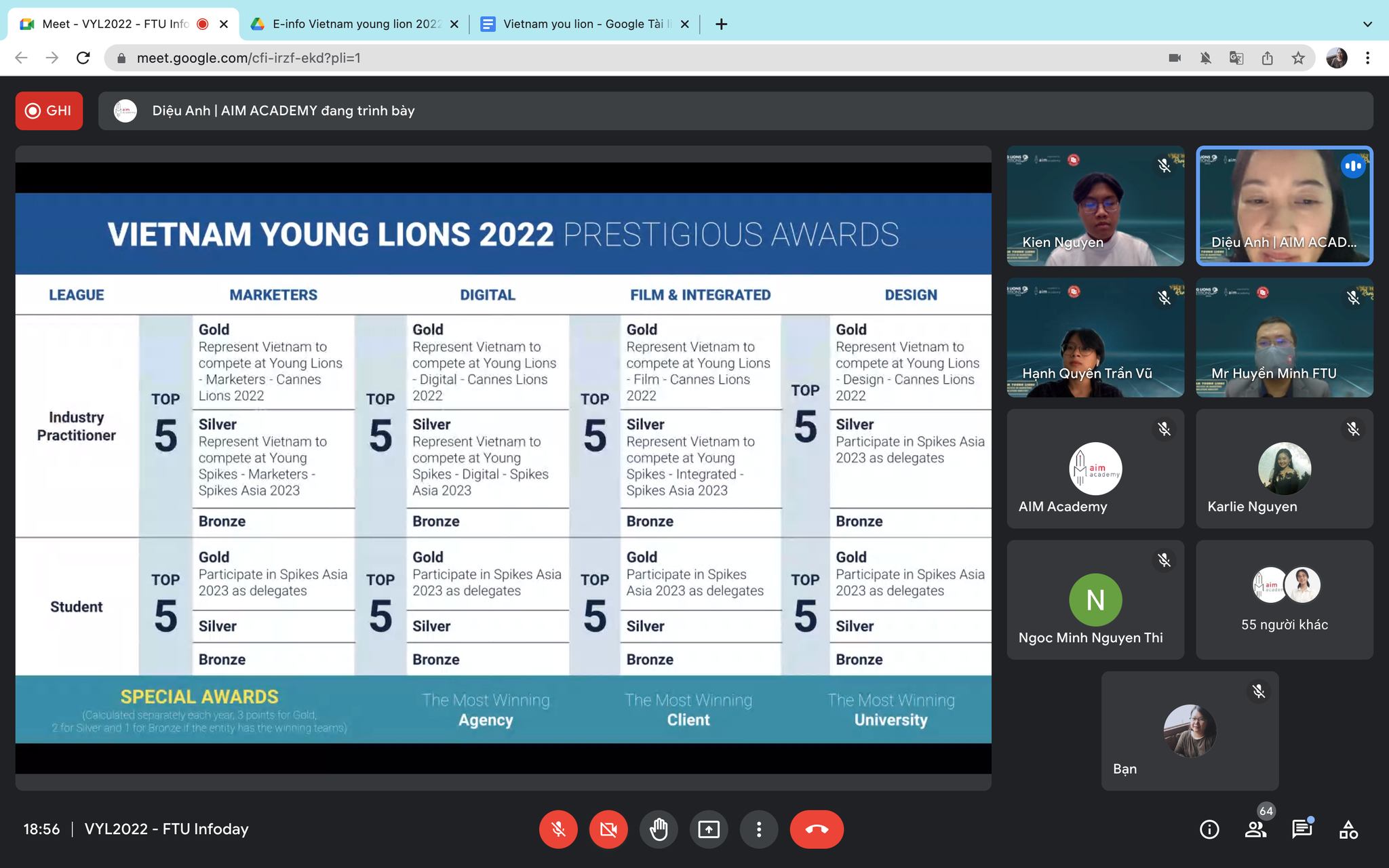The image size is (1389, 868).
Task: Reload the Meet page
Action: tap(83, 58)
